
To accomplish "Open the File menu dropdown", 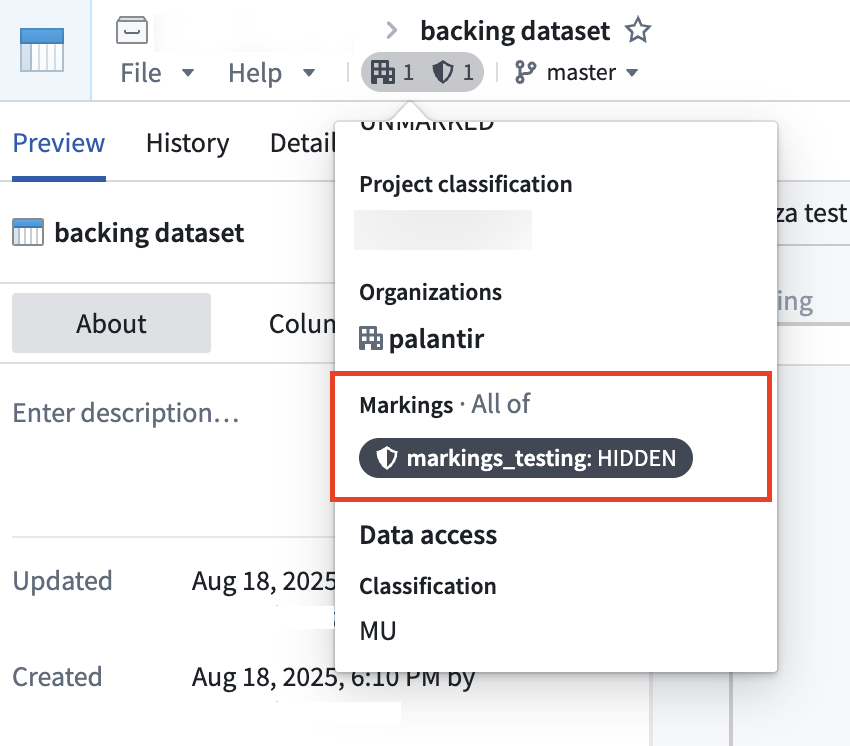I will pyautogui.click(x=157, y=73).
